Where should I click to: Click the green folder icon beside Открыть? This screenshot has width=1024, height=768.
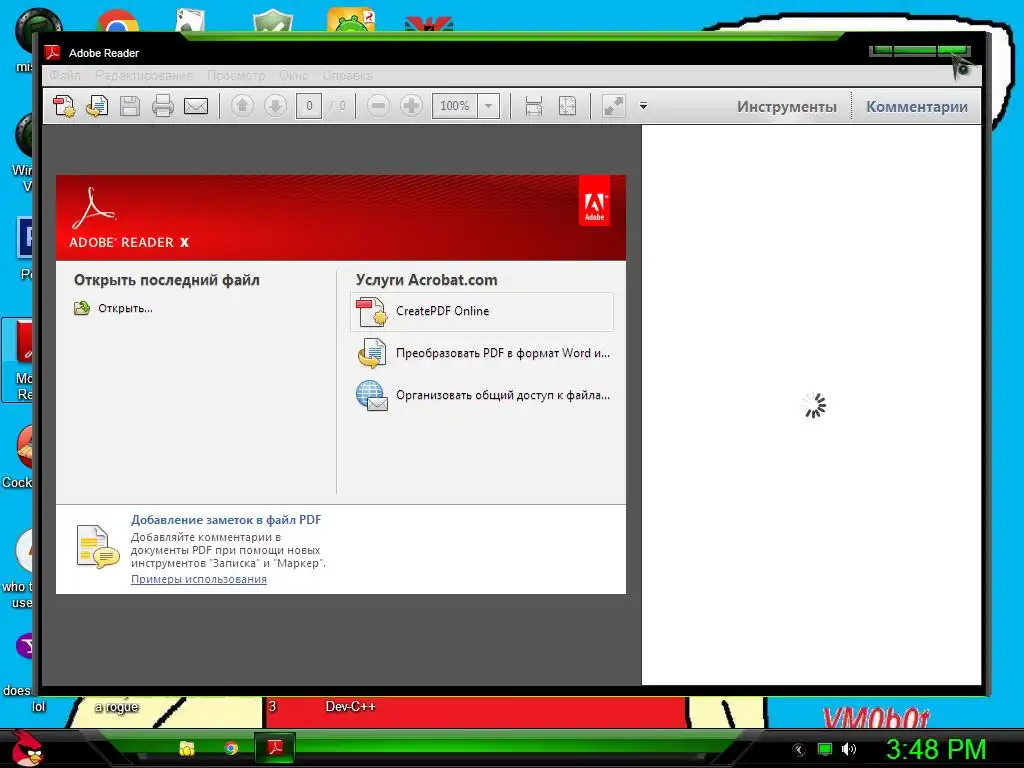tap(82, 308)
